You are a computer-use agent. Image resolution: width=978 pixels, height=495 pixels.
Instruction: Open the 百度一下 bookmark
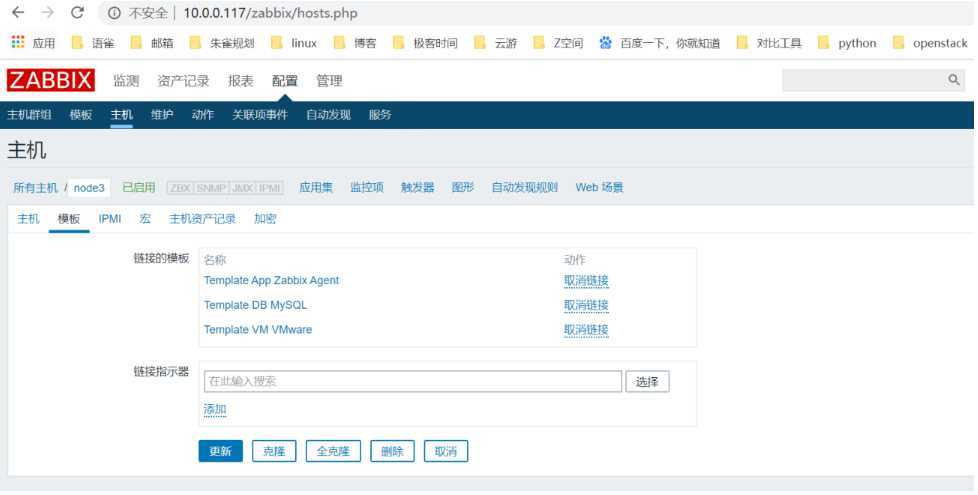pos(659,43)
